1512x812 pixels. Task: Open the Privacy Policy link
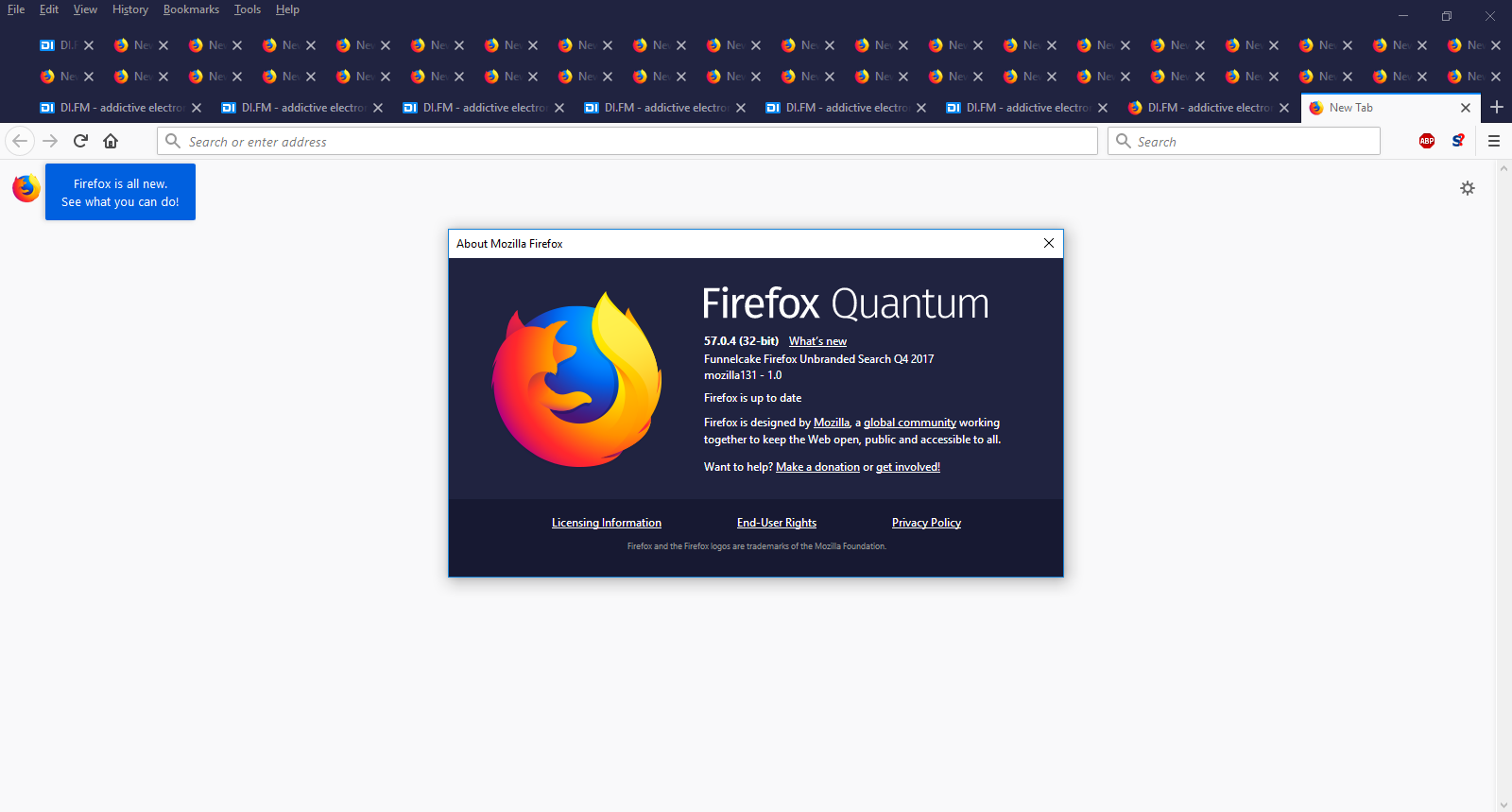click(926, 523)
